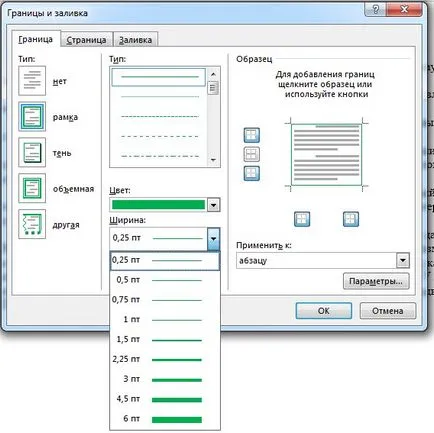This screenshot has height=433, width=434.
Task: Open the Цвет color dropdown arrow
Action: [213, 205]
